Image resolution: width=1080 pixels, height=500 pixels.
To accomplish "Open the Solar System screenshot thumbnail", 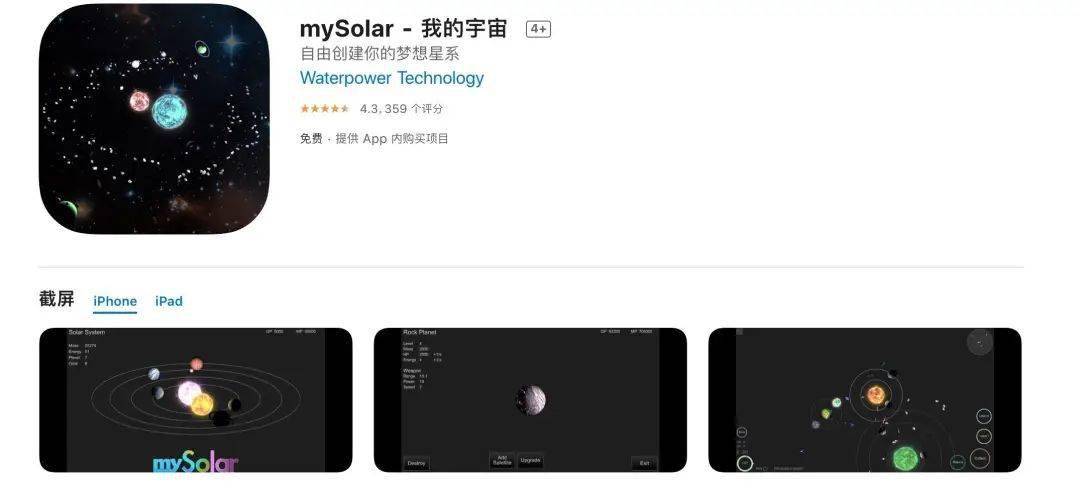I will tap(196, 400).
